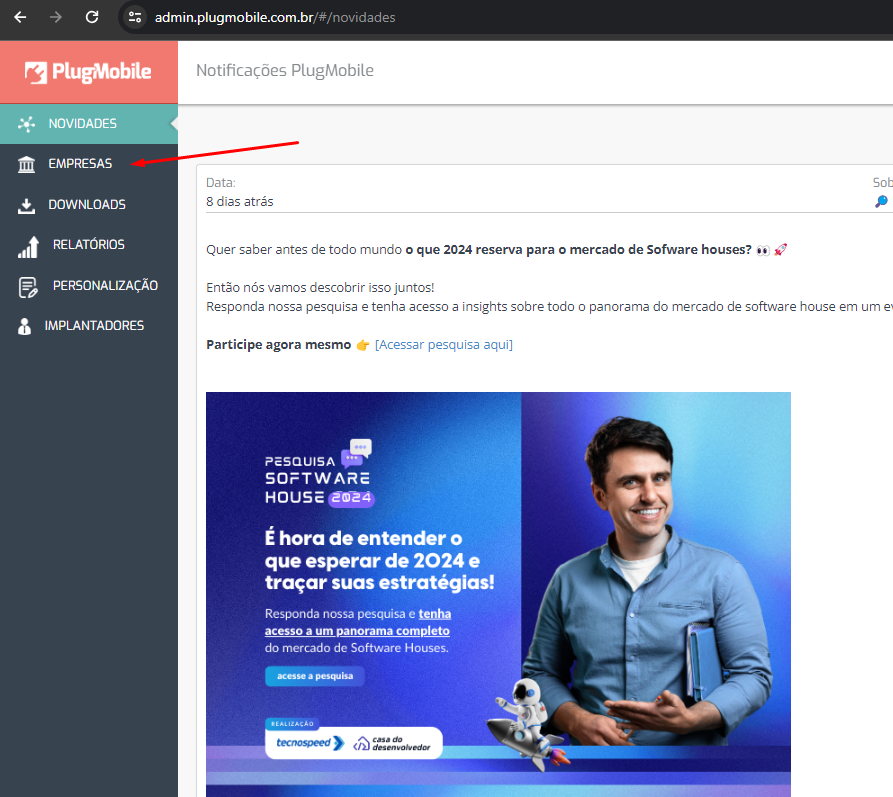Open the RELATÓRIOS menu item

point(89,245)
